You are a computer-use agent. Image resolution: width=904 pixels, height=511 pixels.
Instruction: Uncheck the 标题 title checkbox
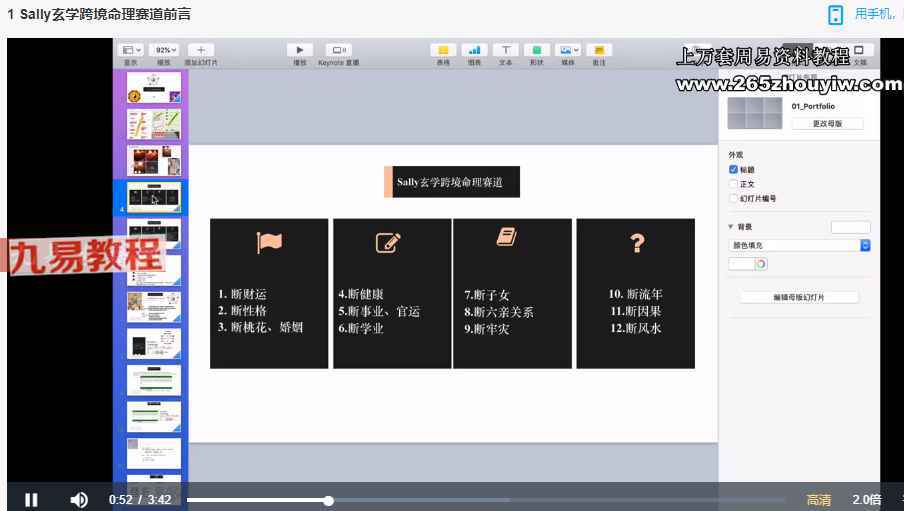point(734,170)
